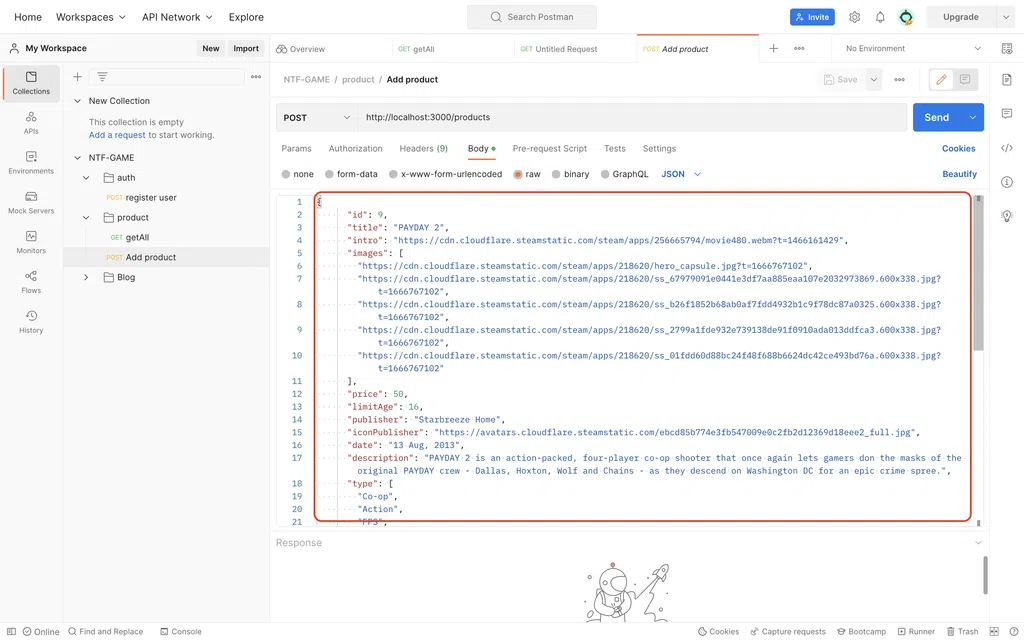The width and height of the screenshot is (1024, 640).
Task: Open the Flows sidebar panel
Action: [x=31, y=282]
